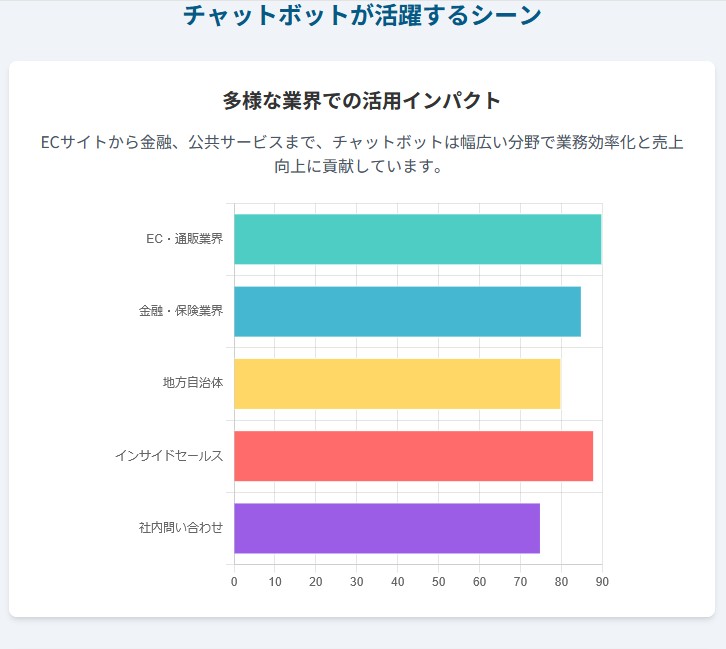This screenshot has width=726, height=649.
Task: Click the blue 金融・保険業界 bar
Action: click(407, 311)
